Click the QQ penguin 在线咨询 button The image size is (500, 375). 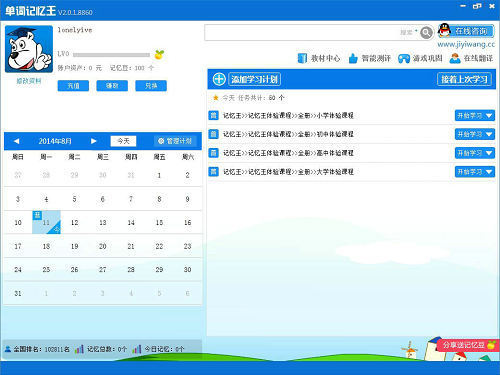click(x=466, y=31)
